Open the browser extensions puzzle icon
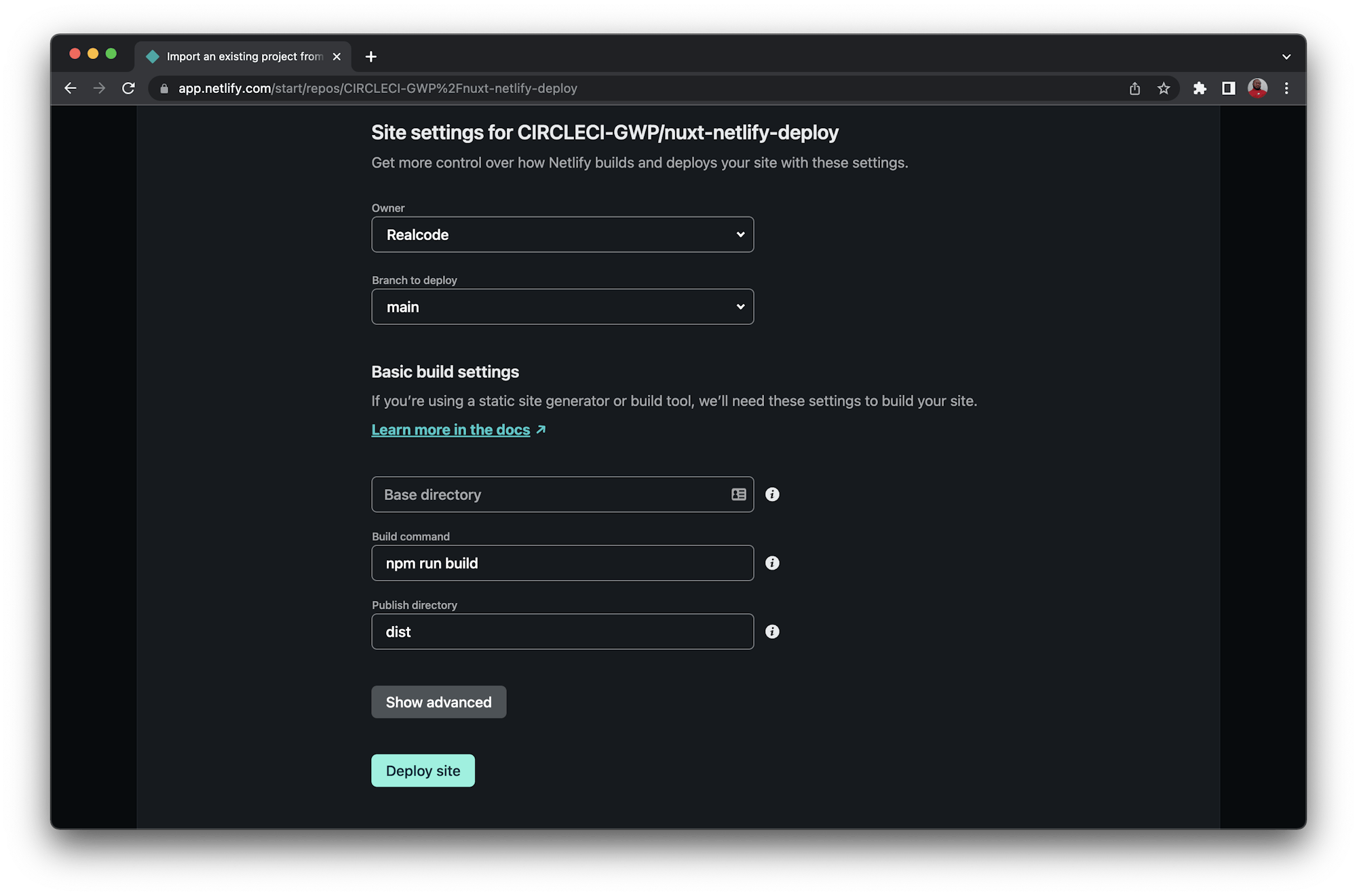This screenshot has width=1357, height=896. click(x=1200, y=88)
